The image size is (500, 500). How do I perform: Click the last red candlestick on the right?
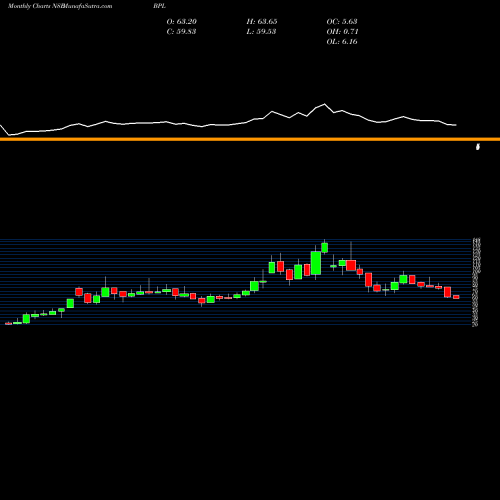pyautogui.click(x=456, y=297)
